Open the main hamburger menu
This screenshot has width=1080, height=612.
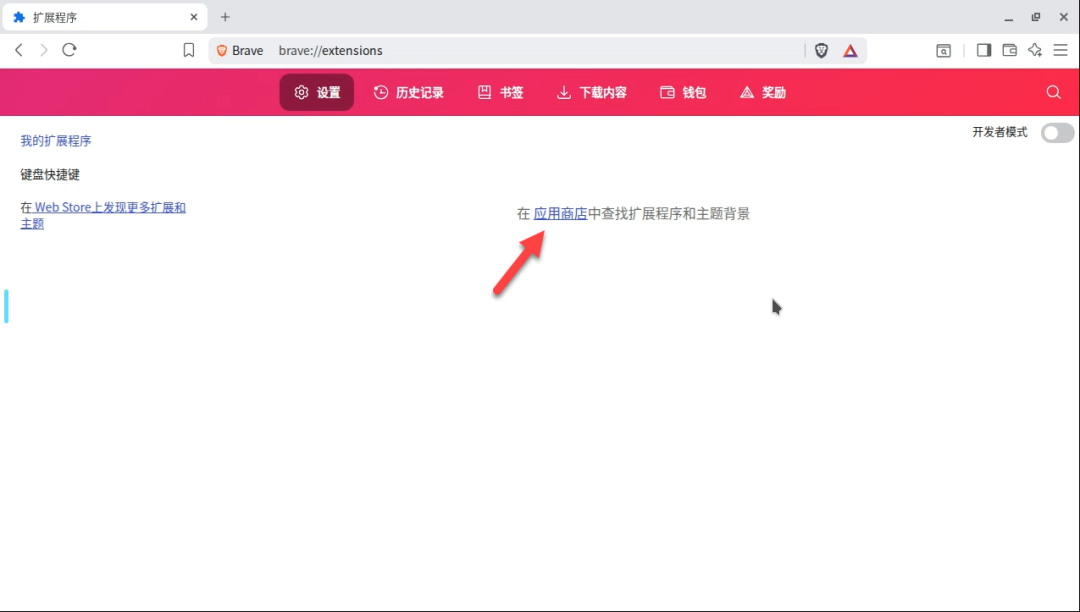pyautogui.click(x=1060, y=50)
